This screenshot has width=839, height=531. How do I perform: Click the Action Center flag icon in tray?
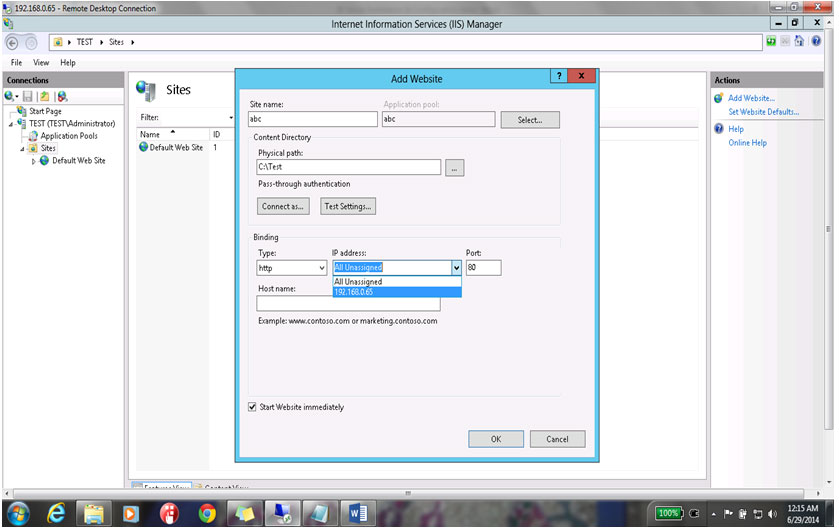point(728,514)
